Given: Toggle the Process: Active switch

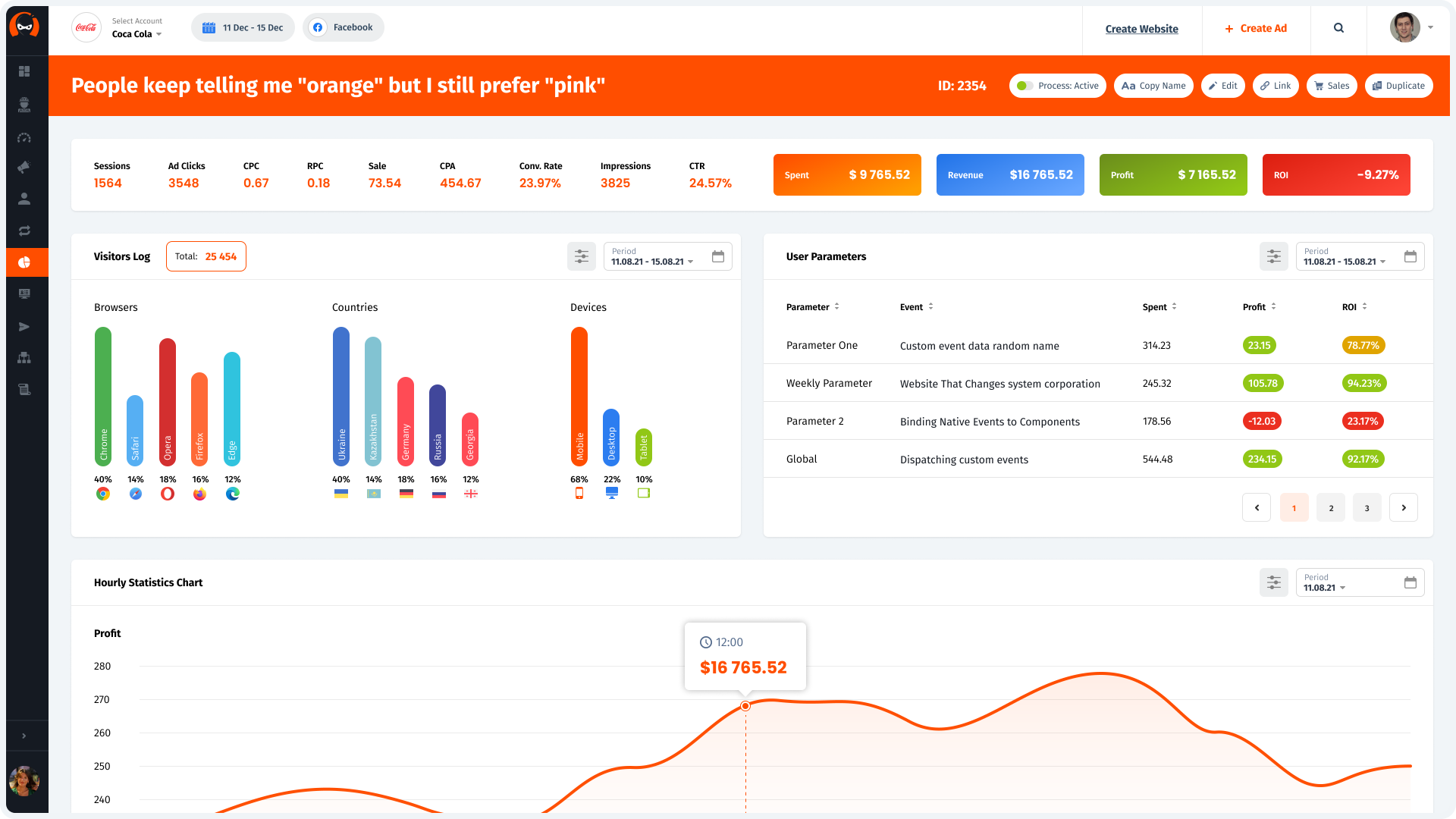Looking at the screenshot, I should 1025,86.
